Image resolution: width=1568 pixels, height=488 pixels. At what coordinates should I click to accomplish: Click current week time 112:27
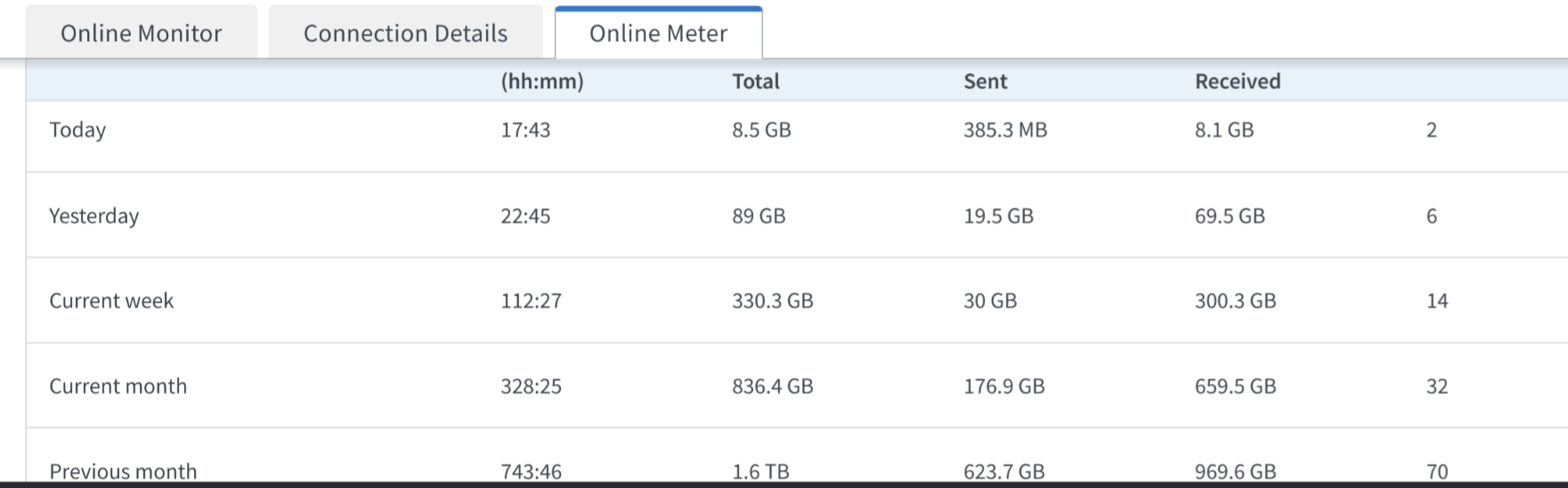[531, 301]
